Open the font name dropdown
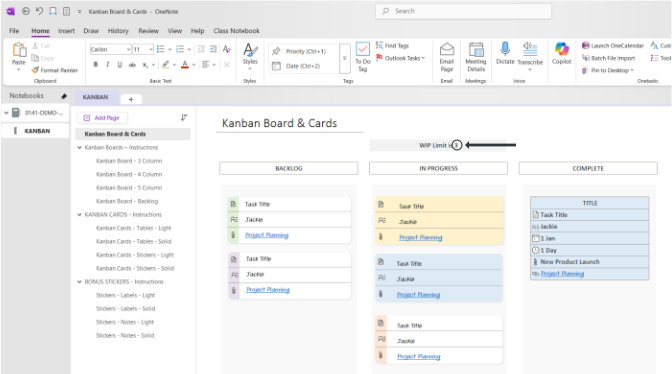The width and height of the screenshot is (672, 374). pos(128,50)
